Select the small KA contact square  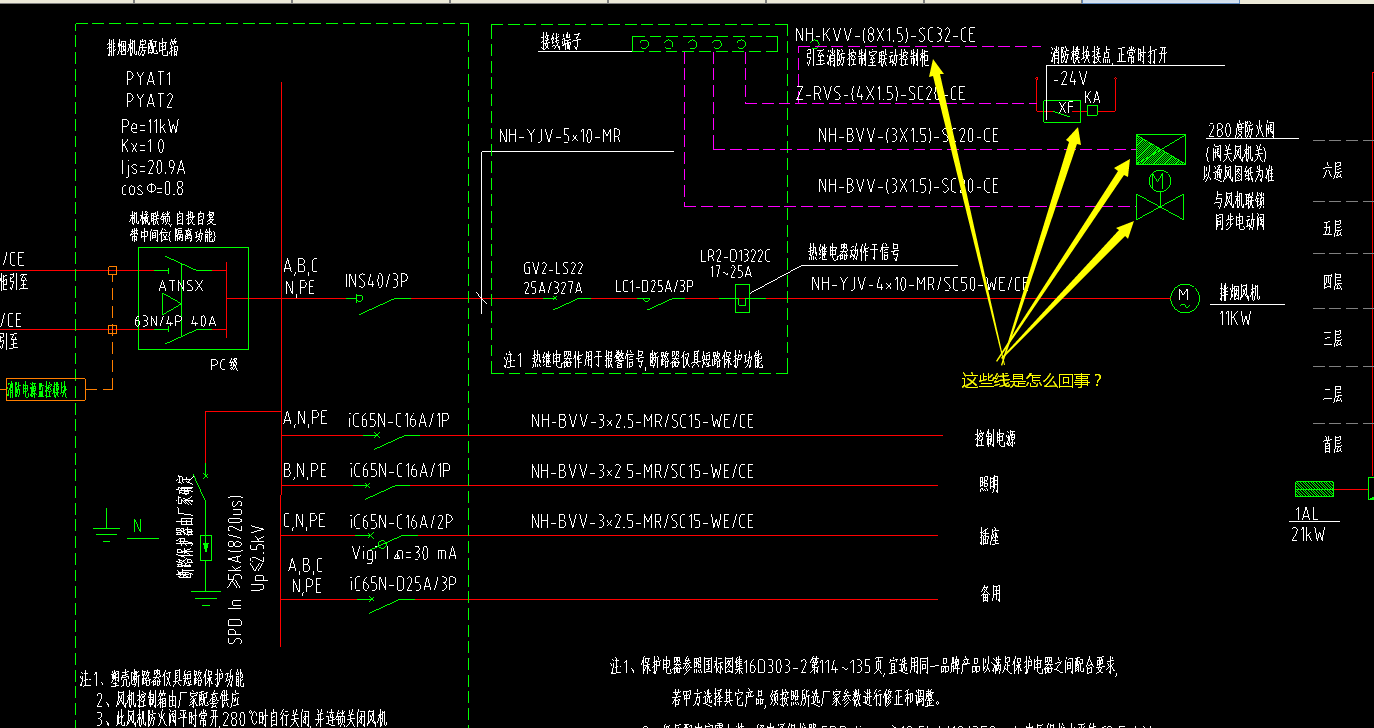(1093, 111)
